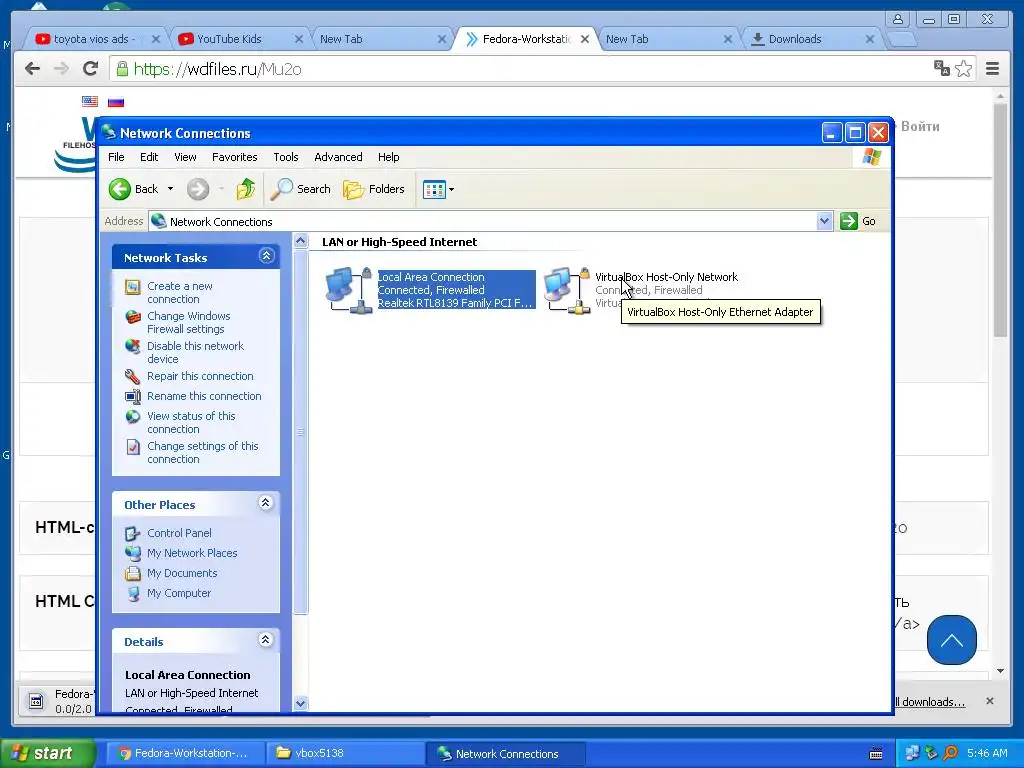This screenshot has height=768, width=1024.
Task: Open the Back button history dropdown arrow
Action: coord(170,189)
